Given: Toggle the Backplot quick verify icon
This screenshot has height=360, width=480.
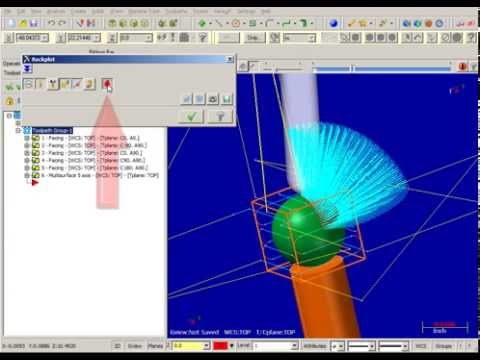Looking at the screenshot, I should (x=77, y=84).
